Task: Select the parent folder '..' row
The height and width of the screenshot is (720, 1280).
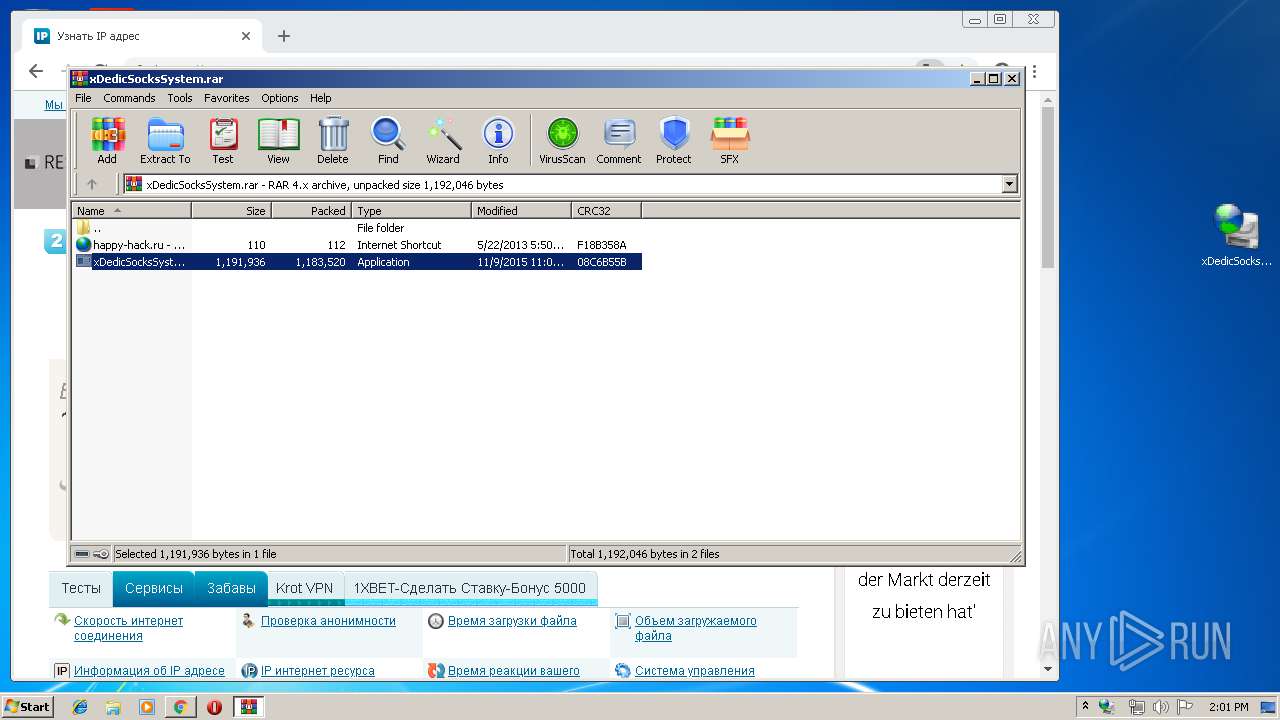Action: click(358, 228)
